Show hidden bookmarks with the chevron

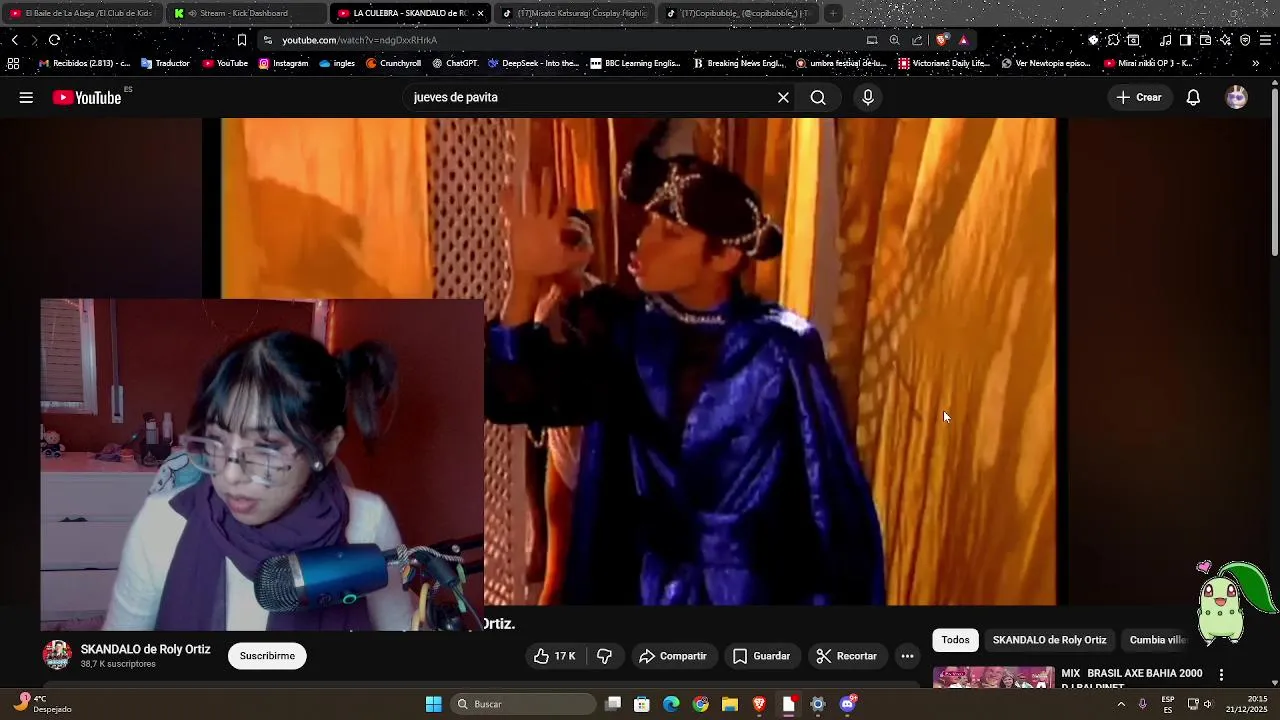(x=1255, y=63)
